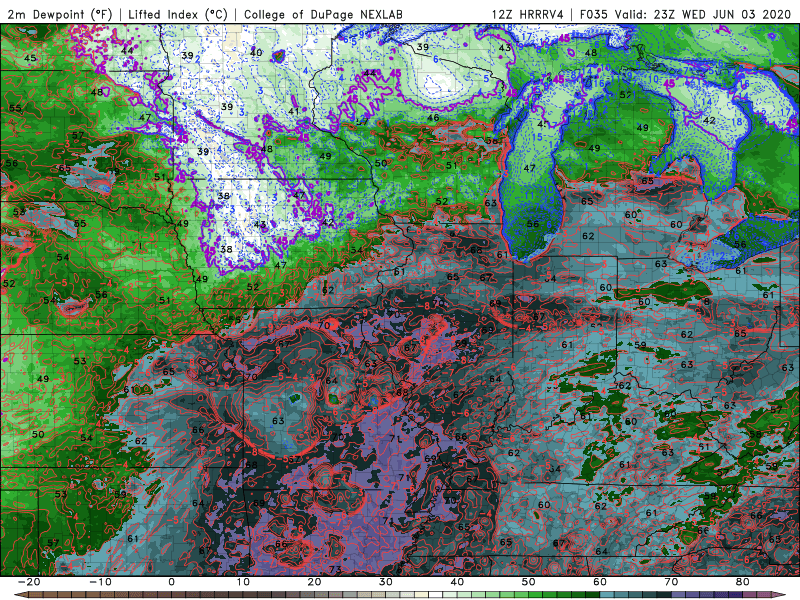Screen dimensions: 800x600
Task: Click the '10' label on the color scale
Action: point(243,582)
